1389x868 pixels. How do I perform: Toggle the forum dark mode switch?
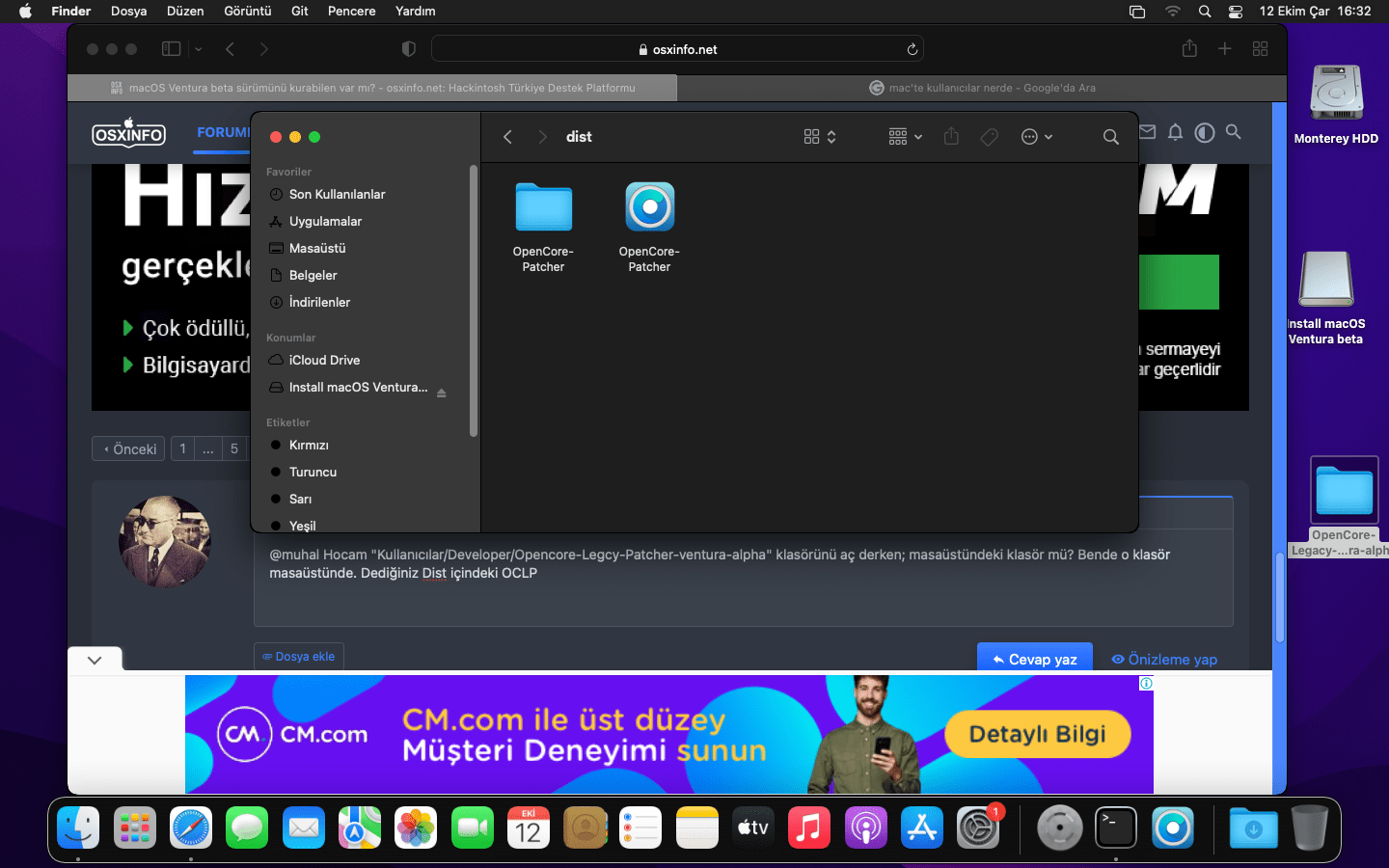(1204, 132)
